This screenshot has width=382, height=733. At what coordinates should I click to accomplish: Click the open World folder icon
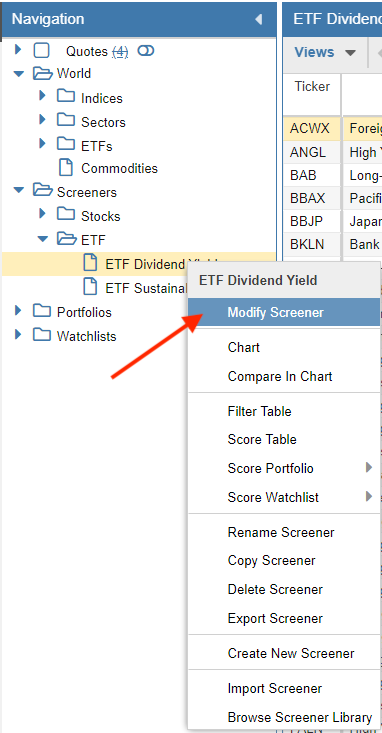point(43,73)
